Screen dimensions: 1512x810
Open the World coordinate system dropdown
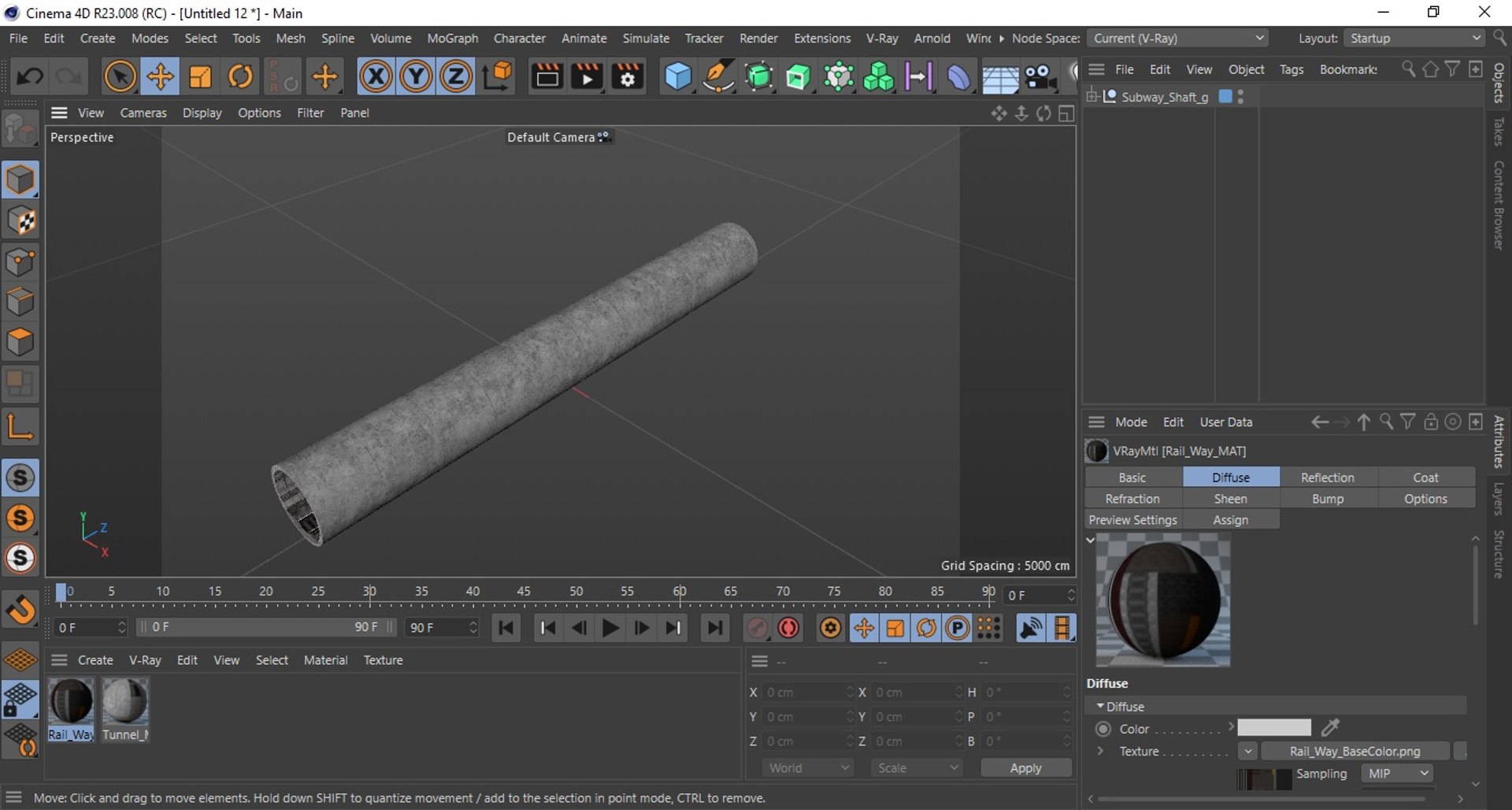click(x=808, y=767)
